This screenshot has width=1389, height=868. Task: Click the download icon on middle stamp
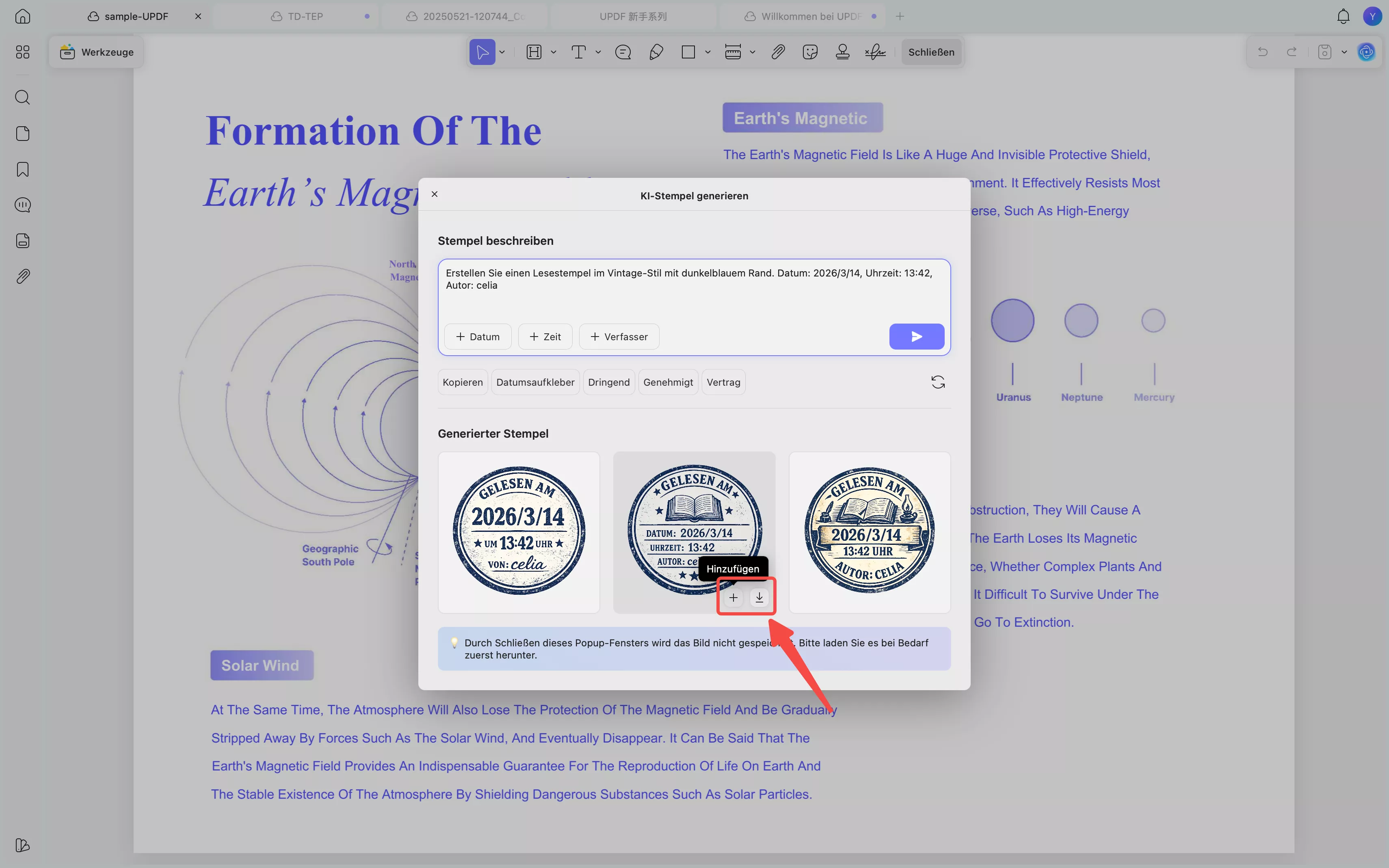click(759, 598)
